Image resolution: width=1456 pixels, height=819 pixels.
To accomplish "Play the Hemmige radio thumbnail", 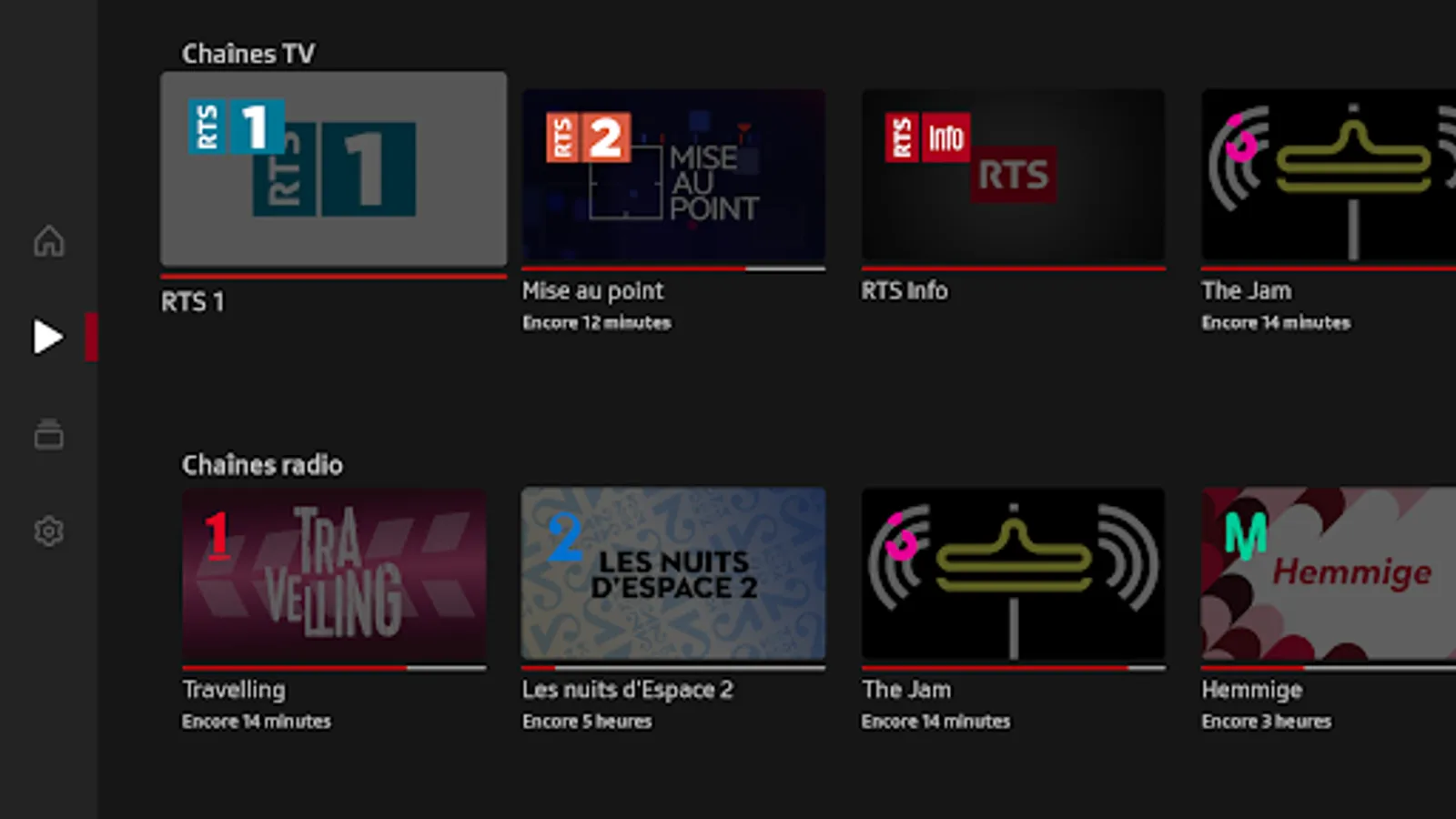I will pos(1329,574).
